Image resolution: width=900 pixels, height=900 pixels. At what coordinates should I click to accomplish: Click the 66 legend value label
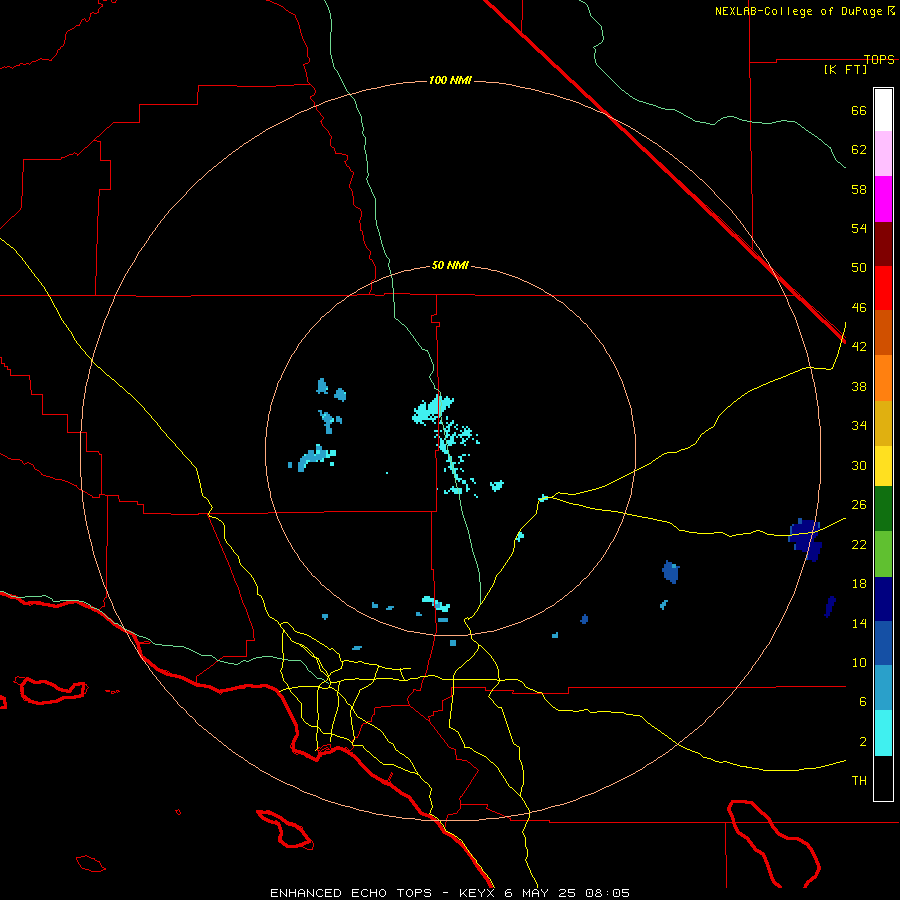pyautogui.click(x=859, y=110)
